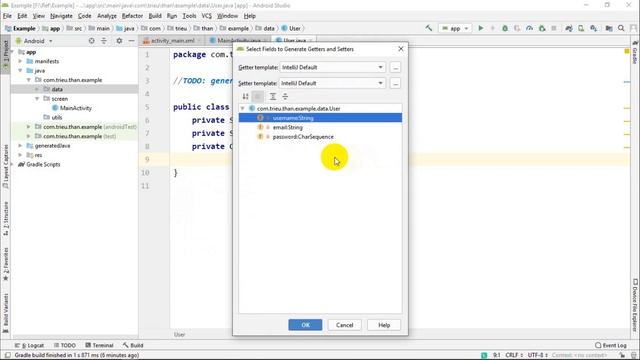The width and height of the screenshot is (640, 360).
Task: Start debugging app with bug icon
Action: tap(505, 28)
